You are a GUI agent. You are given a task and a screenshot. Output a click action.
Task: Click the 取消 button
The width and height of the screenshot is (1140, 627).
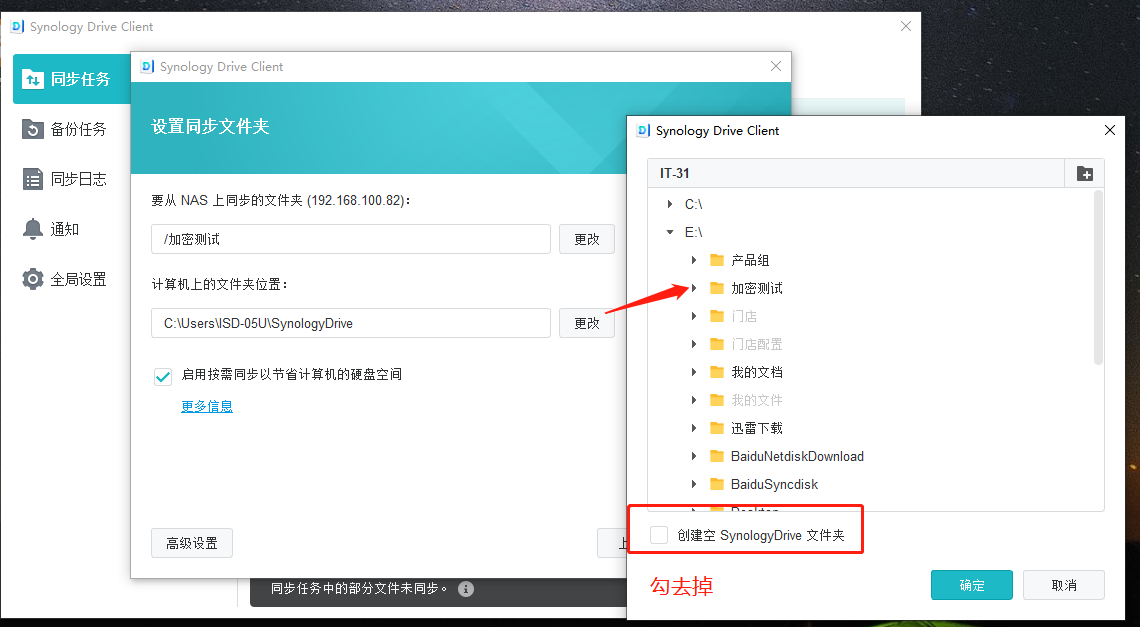pyautogui.click(x=1064, y=586)
